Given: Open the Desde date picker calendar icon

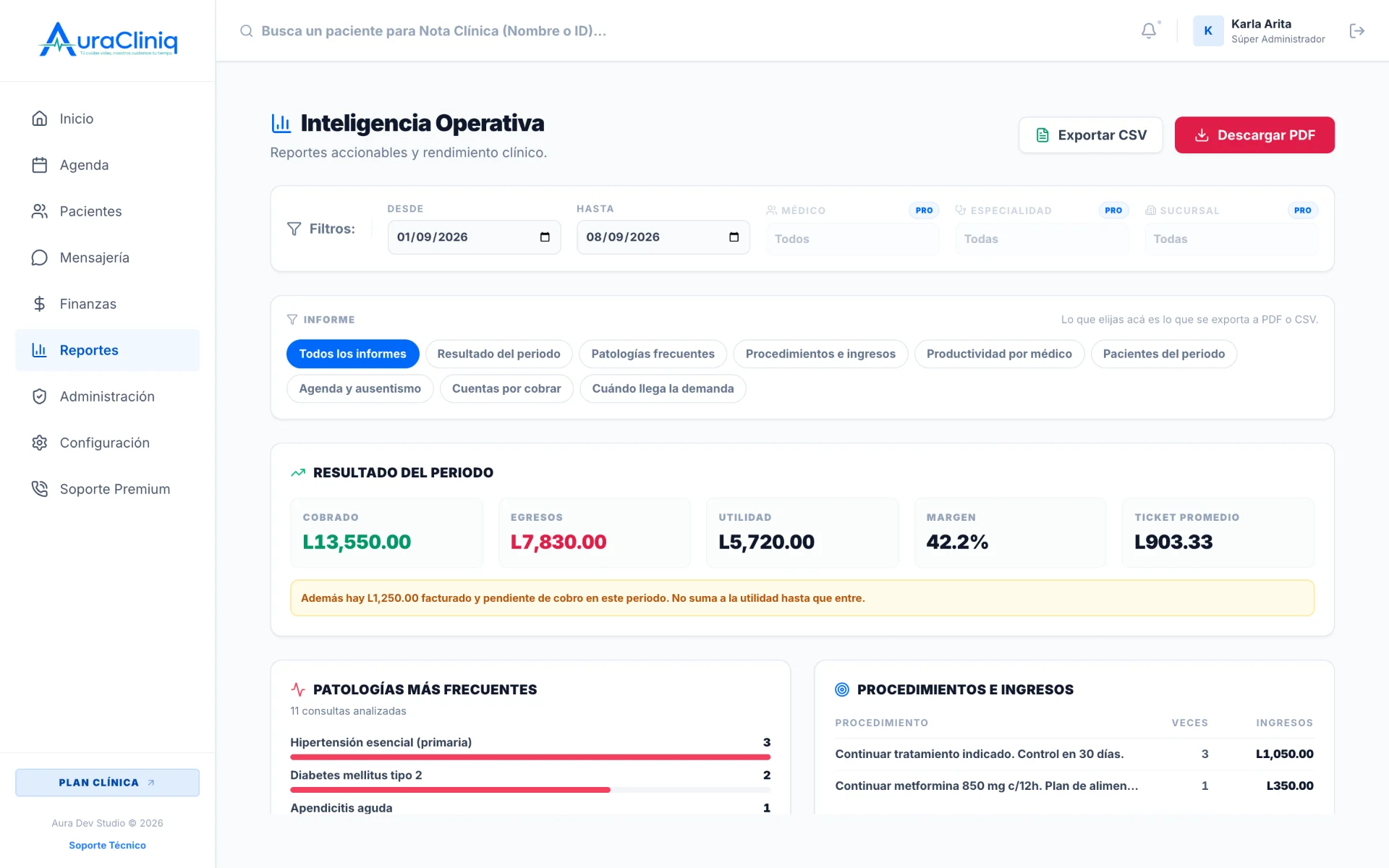Looking at the screenshot, I should click(545, 237).
